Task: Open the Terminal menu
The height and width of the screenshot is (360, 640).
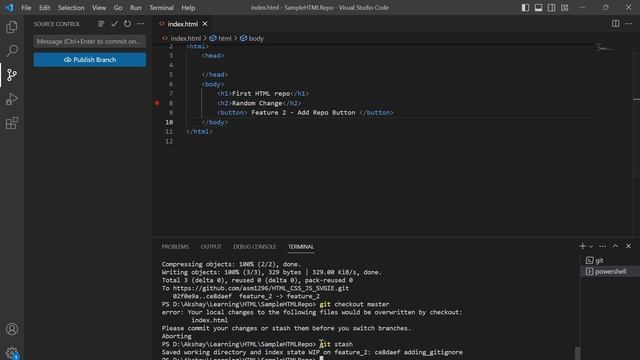Action: 161,7
